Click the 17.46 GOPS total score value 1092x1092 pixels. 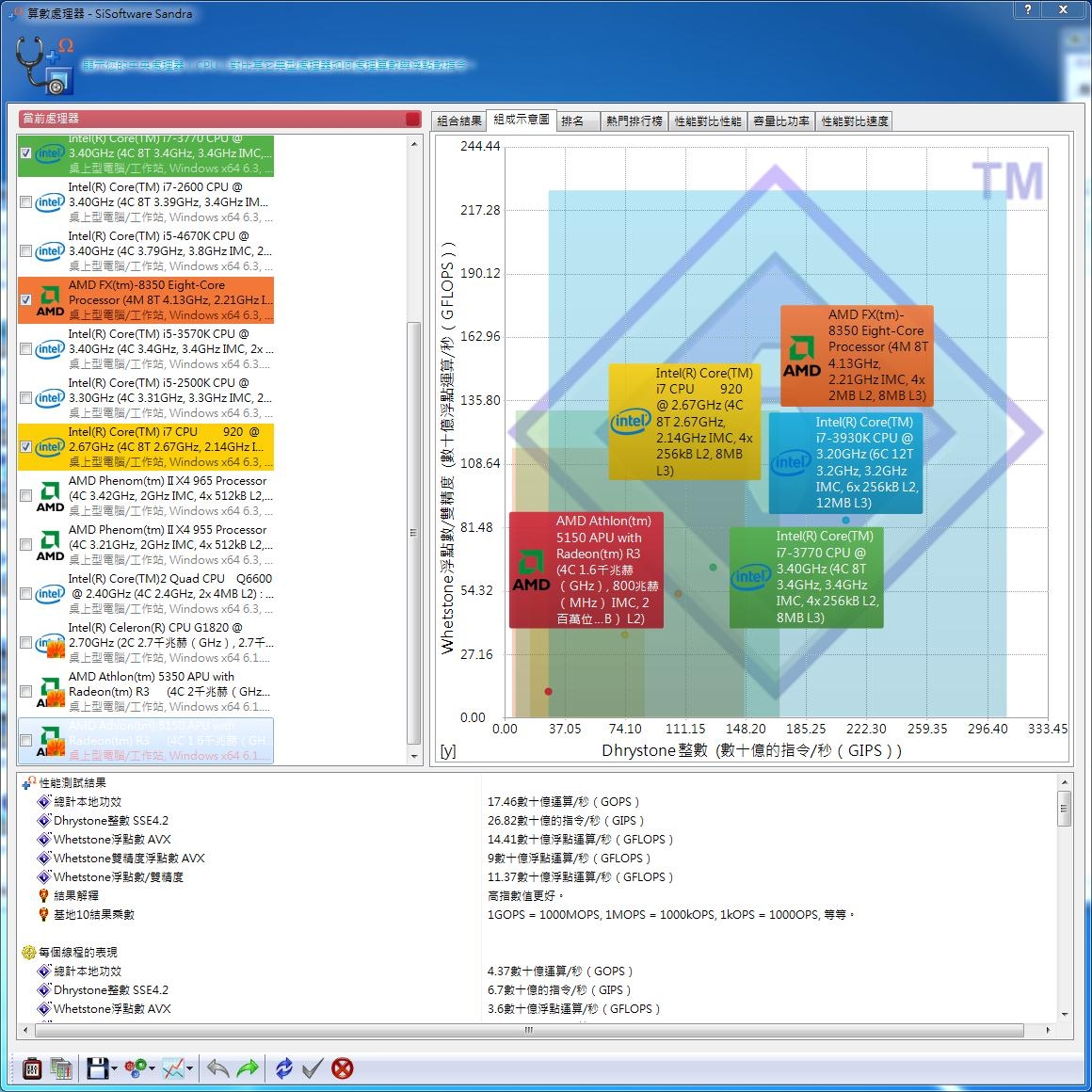coord(563,802)
